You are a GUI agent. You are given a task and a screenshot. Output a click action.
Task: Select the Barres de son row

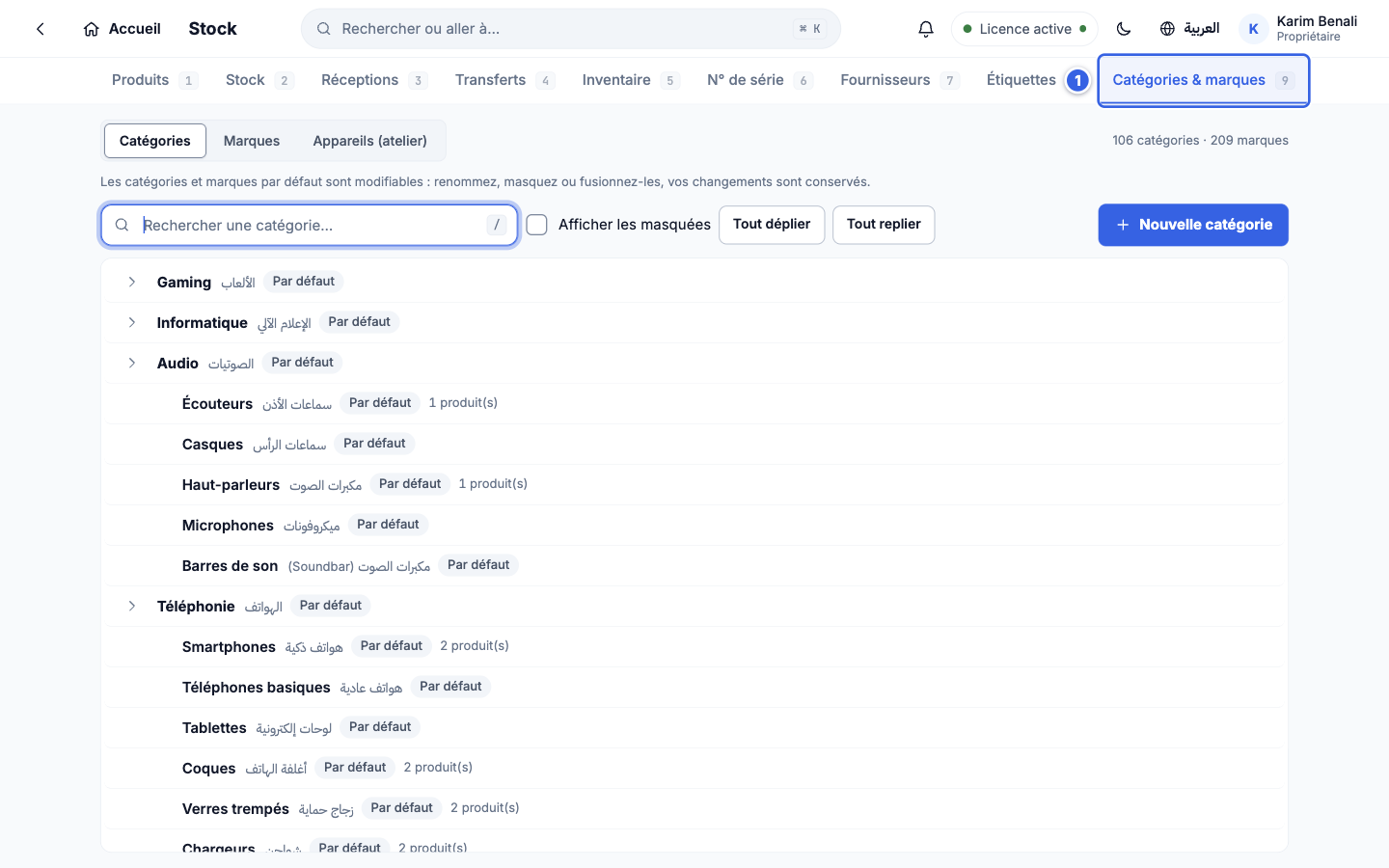694,565
